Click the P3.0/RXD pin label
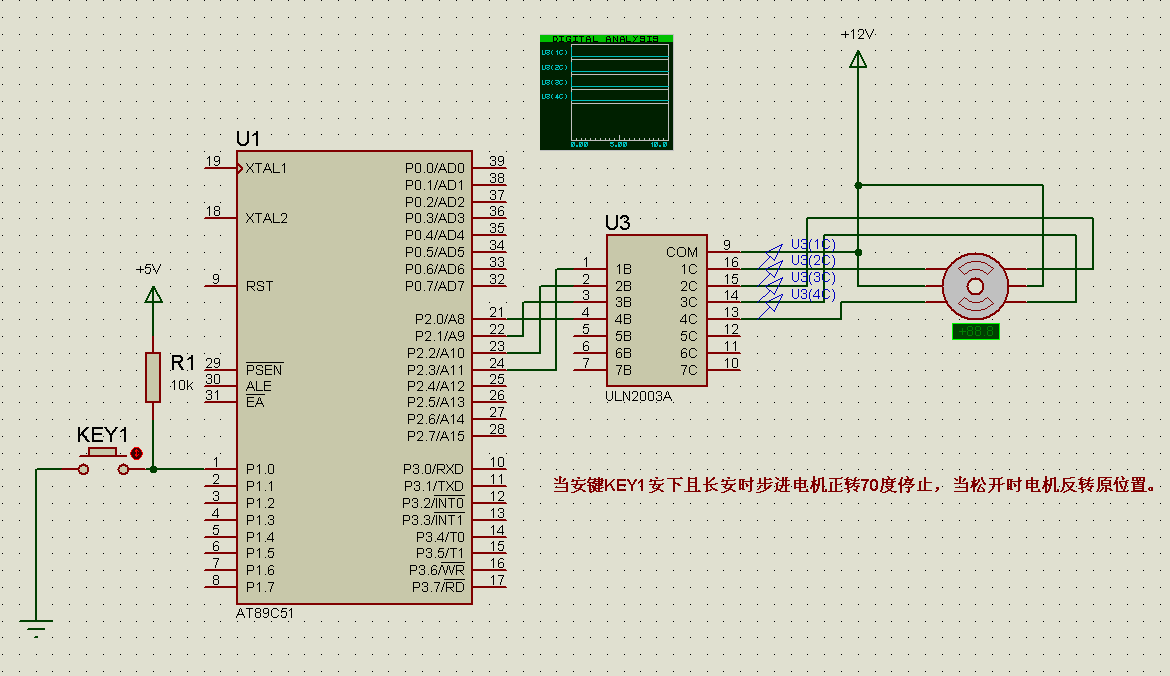Image resolution: width=1170 pixels, height=676 pixels. [434, 469]
